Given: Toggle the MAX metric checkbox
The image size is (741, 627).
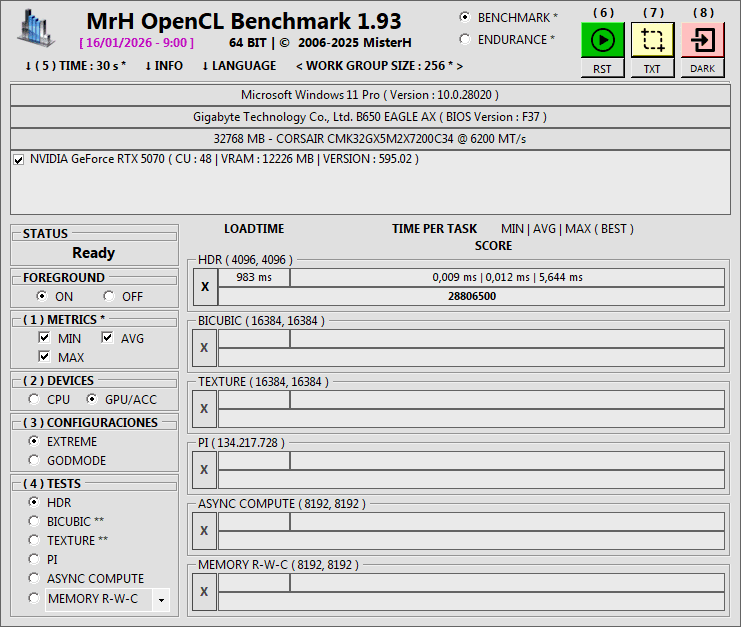Looking at the screenshot, I should tap(44, 357).
